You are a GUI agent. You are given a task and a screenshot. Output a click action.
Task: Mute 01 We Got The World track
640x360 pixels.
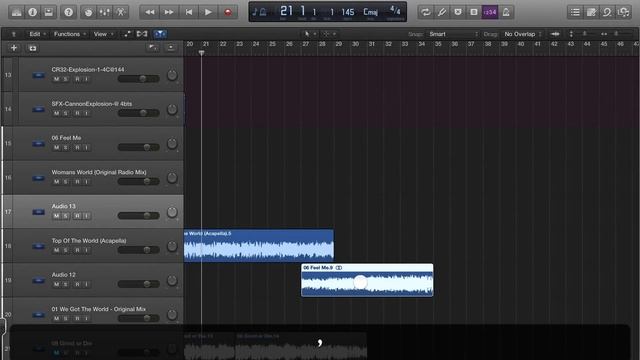pyautogui.click(x=56, y=319)
